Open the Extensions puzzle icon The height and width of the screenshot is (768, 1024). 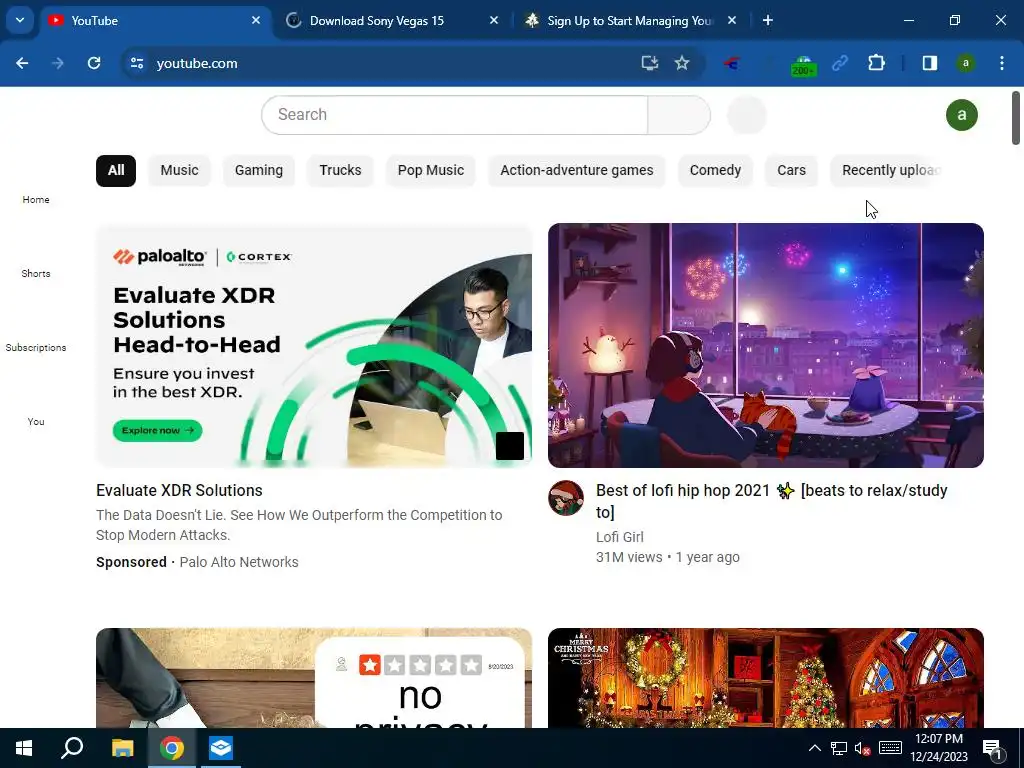(x=876, y=63)
